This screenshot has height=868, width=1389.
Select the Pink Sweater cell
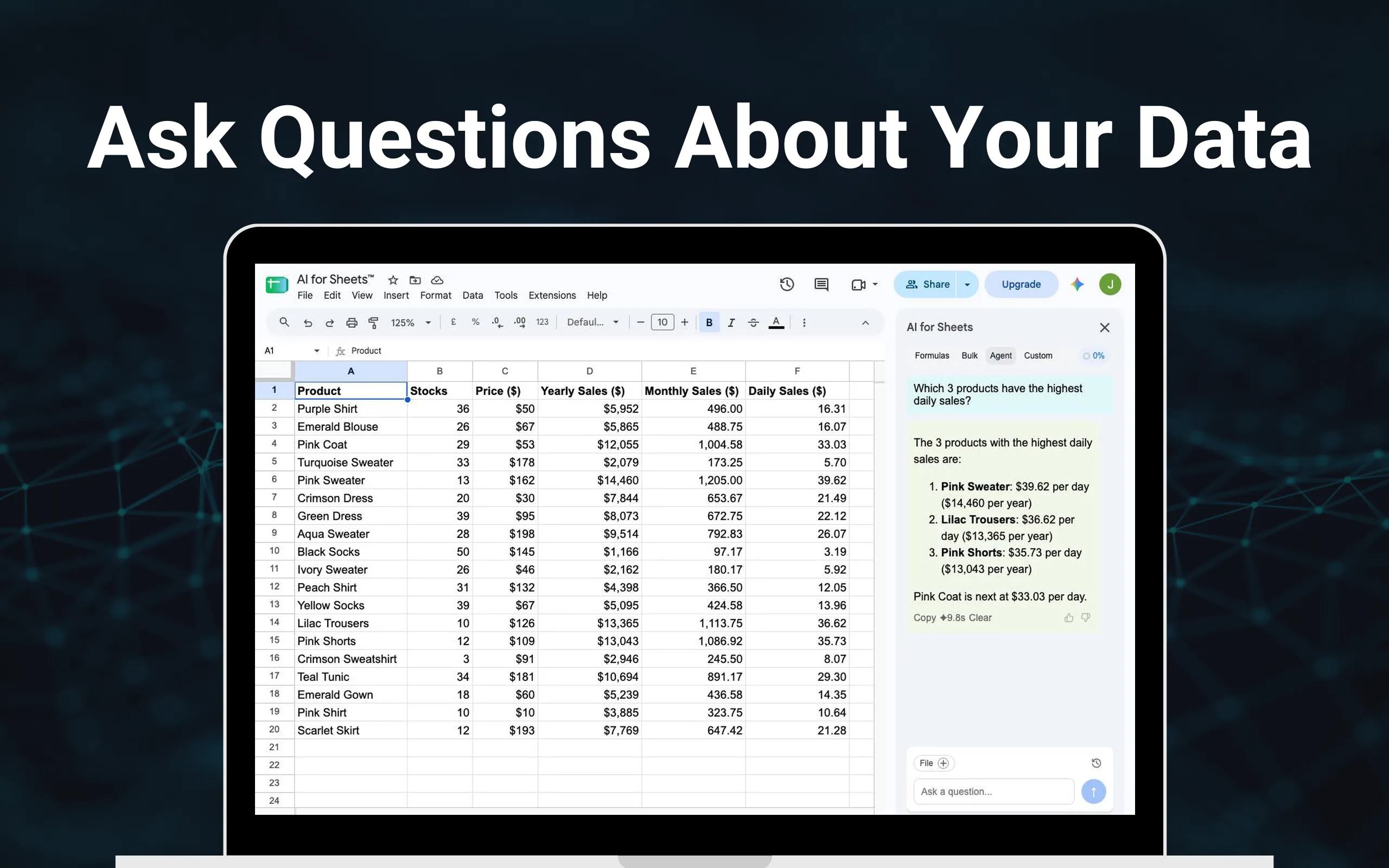[x=351, y=481]
